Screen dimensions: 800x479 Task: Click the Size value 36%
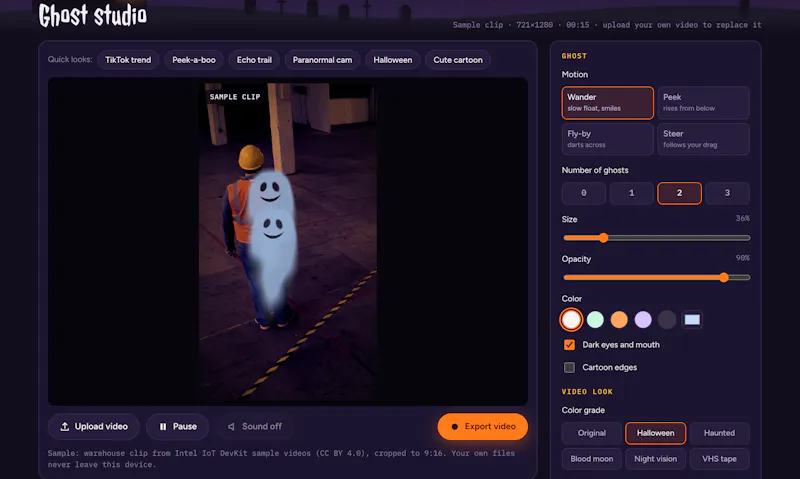click(742, 218)
